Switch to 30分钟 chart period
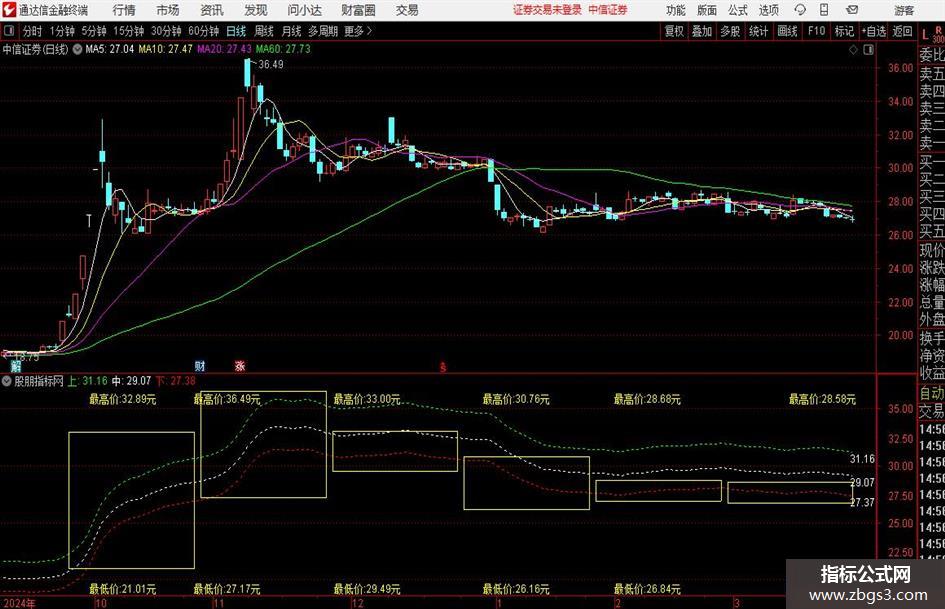 coord(166,31)
